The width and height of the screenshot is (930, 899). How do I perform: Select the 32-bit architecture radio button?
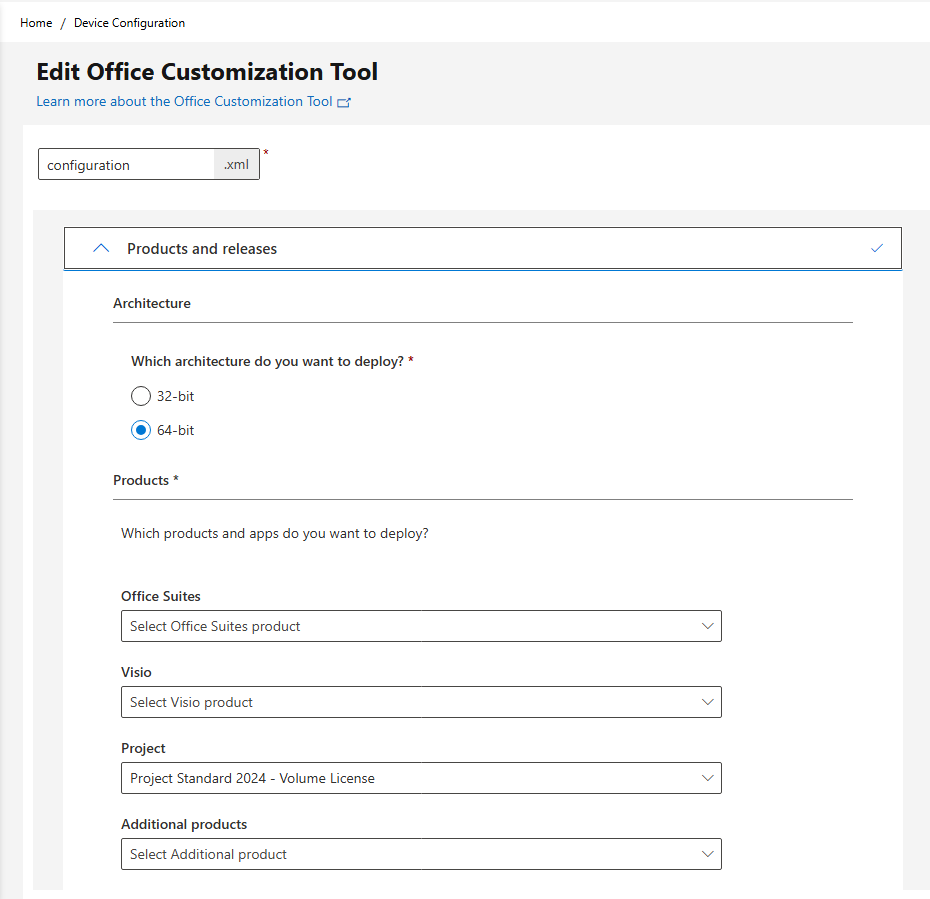point(141,396)
